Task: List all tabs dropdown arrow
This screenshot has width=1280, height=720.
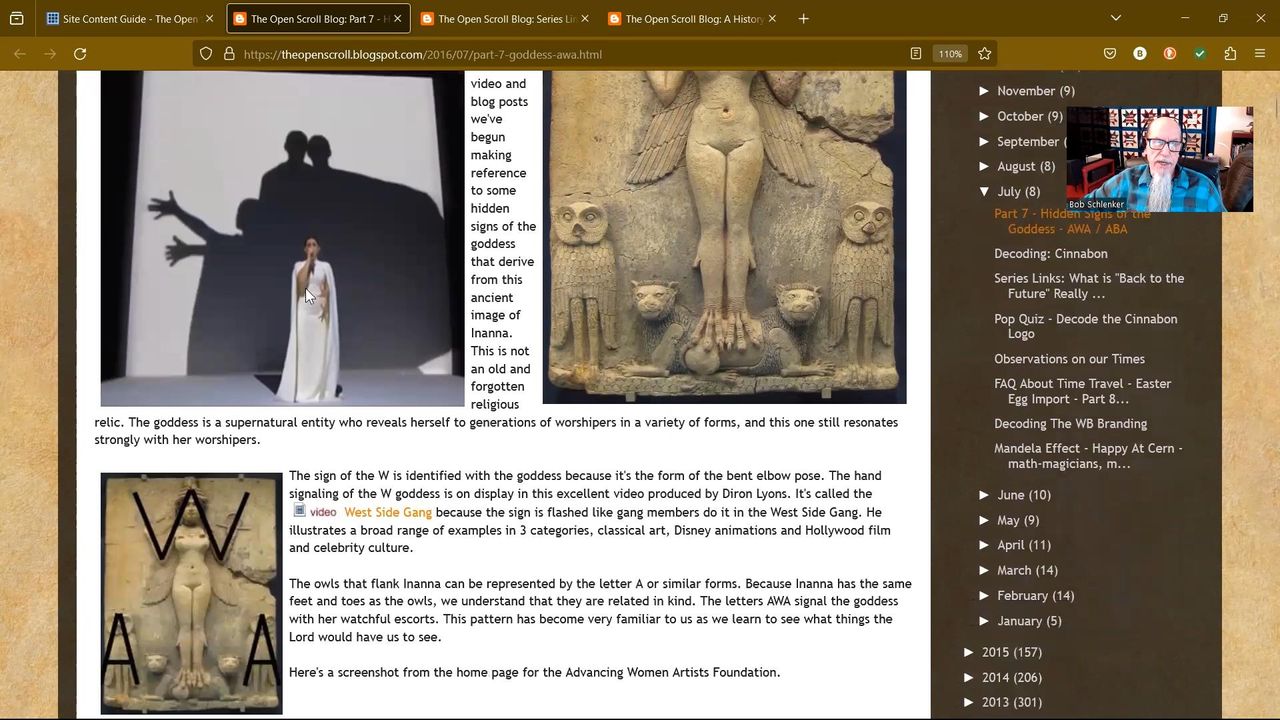Action: (x=1116, y=18)
